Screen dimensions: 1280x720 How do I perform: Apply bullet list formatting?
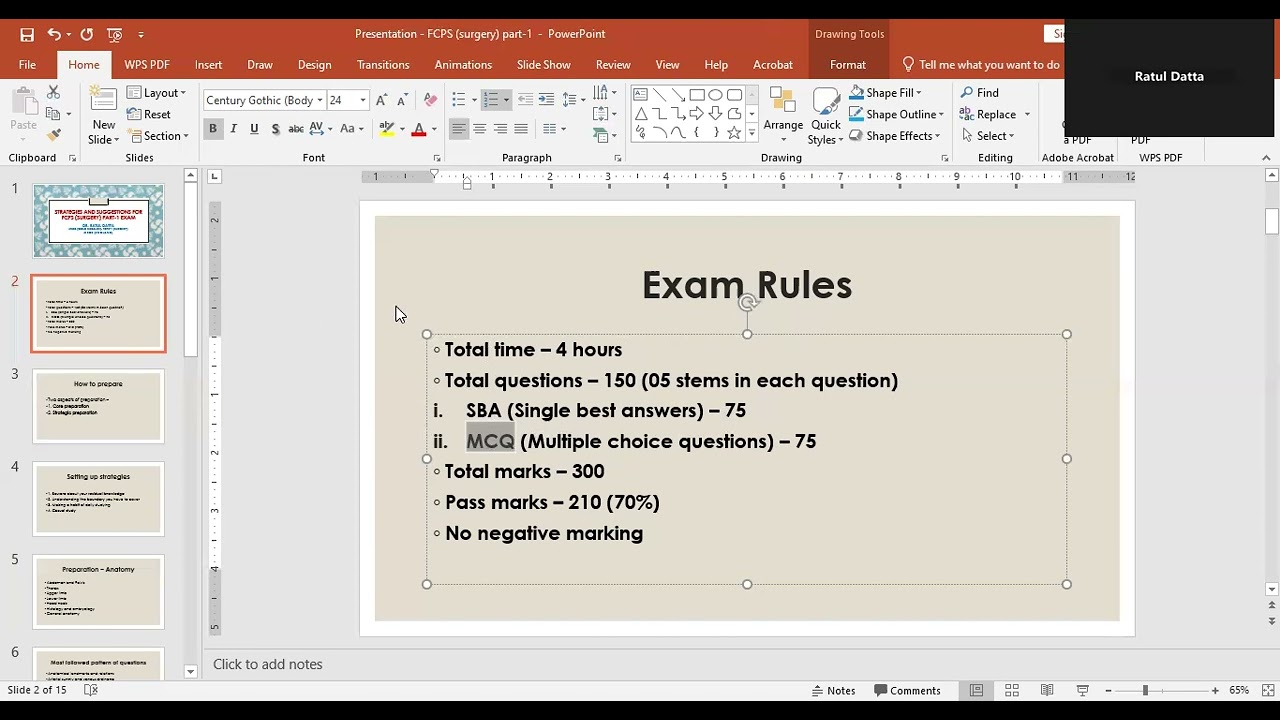458,99
